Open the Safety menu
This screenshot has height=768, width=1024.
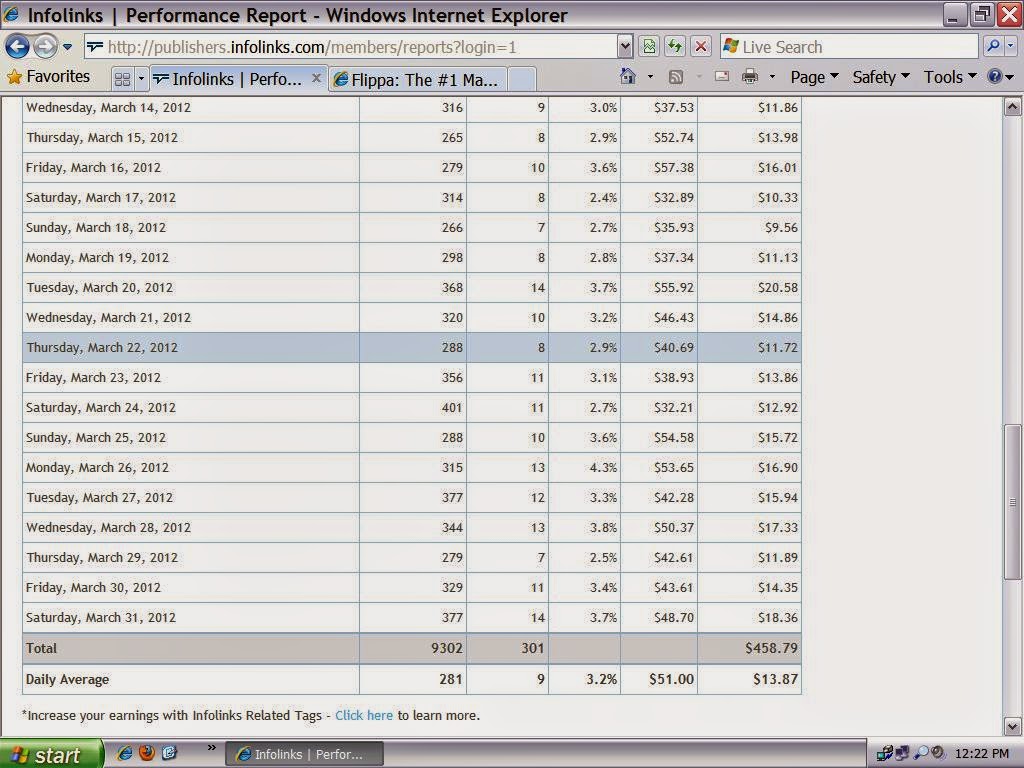pyautogui.click(x=881, y=77)
